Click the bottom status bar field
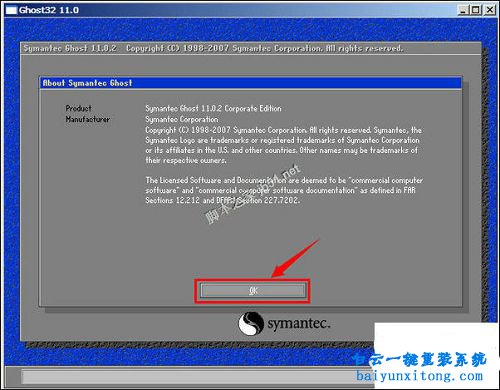 198,377
